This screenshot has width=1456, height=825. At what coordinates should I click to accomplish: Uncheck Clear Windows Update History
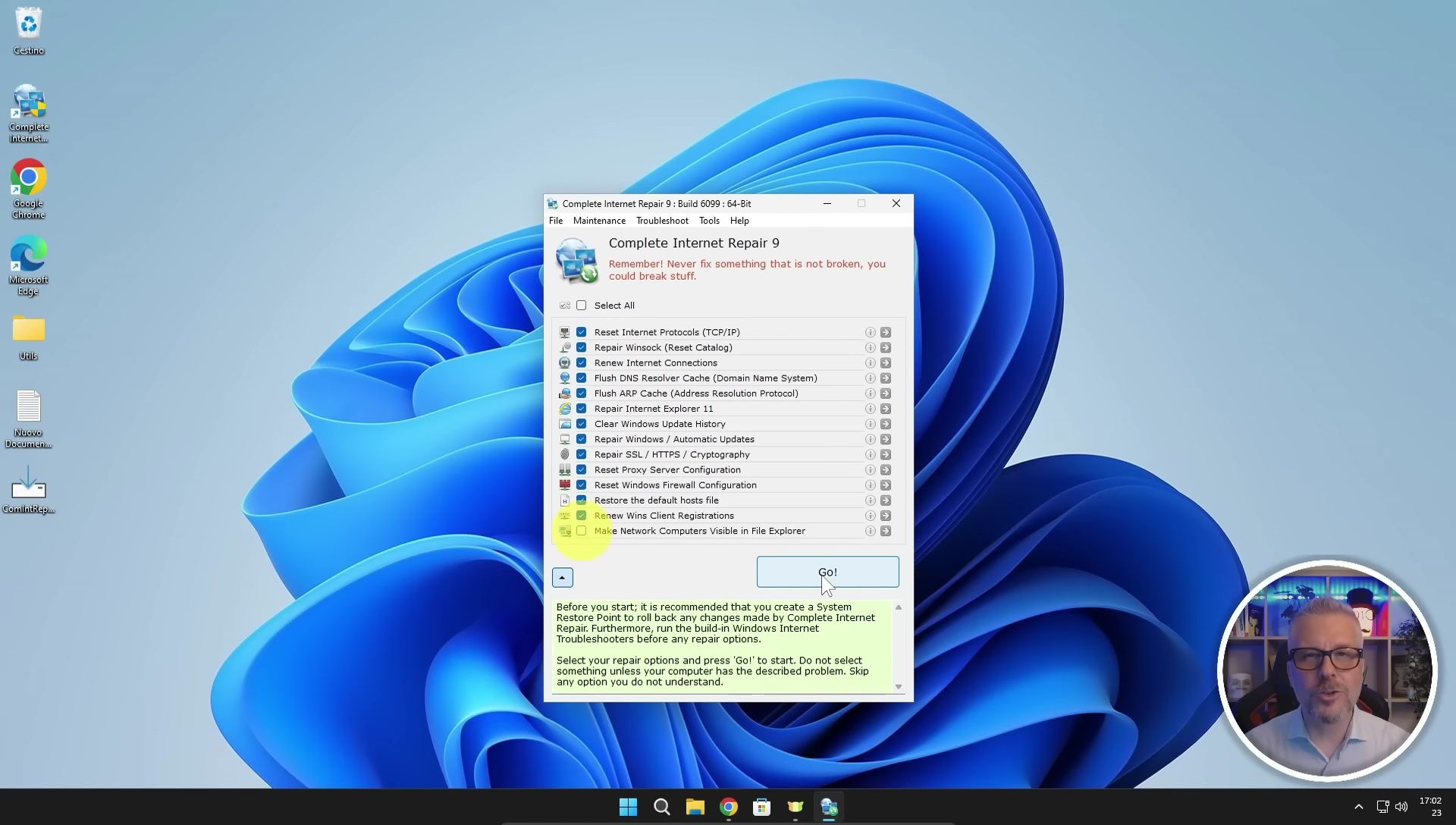point(581,424)
